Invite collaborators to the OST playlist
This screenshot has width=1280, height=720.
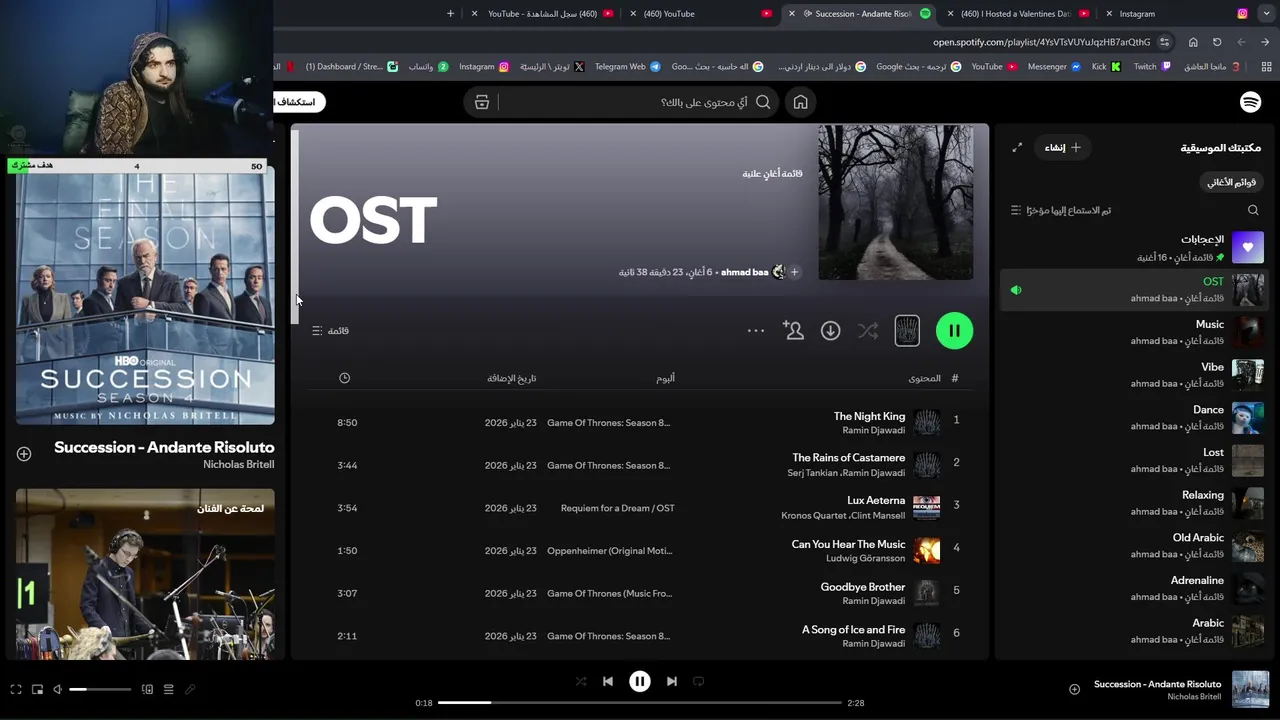pyautogui.click(x=793, y=331)
